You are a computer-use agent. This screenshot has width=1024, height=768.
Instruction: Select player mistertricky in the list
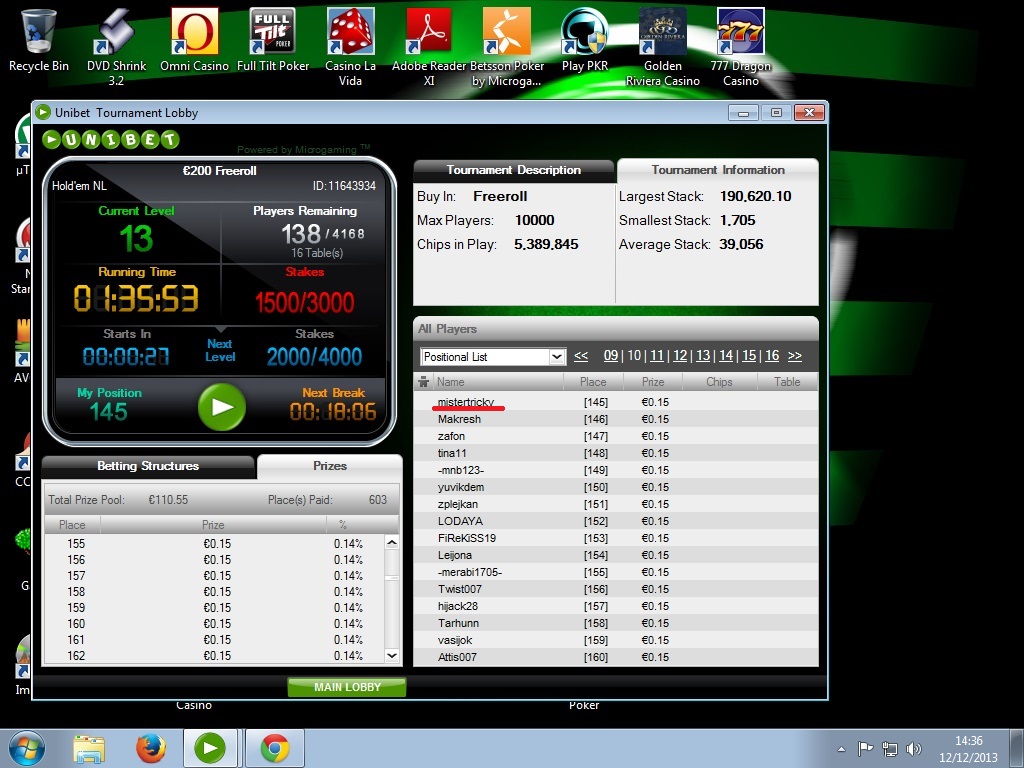point(615,402)
